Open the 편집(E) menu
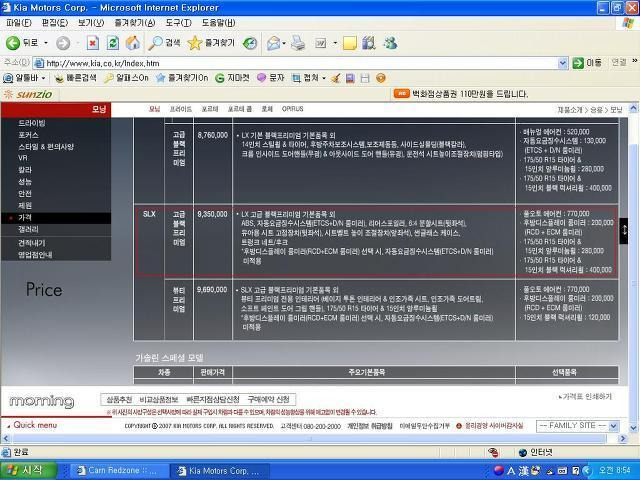The image size is (640, 480). 55,23
